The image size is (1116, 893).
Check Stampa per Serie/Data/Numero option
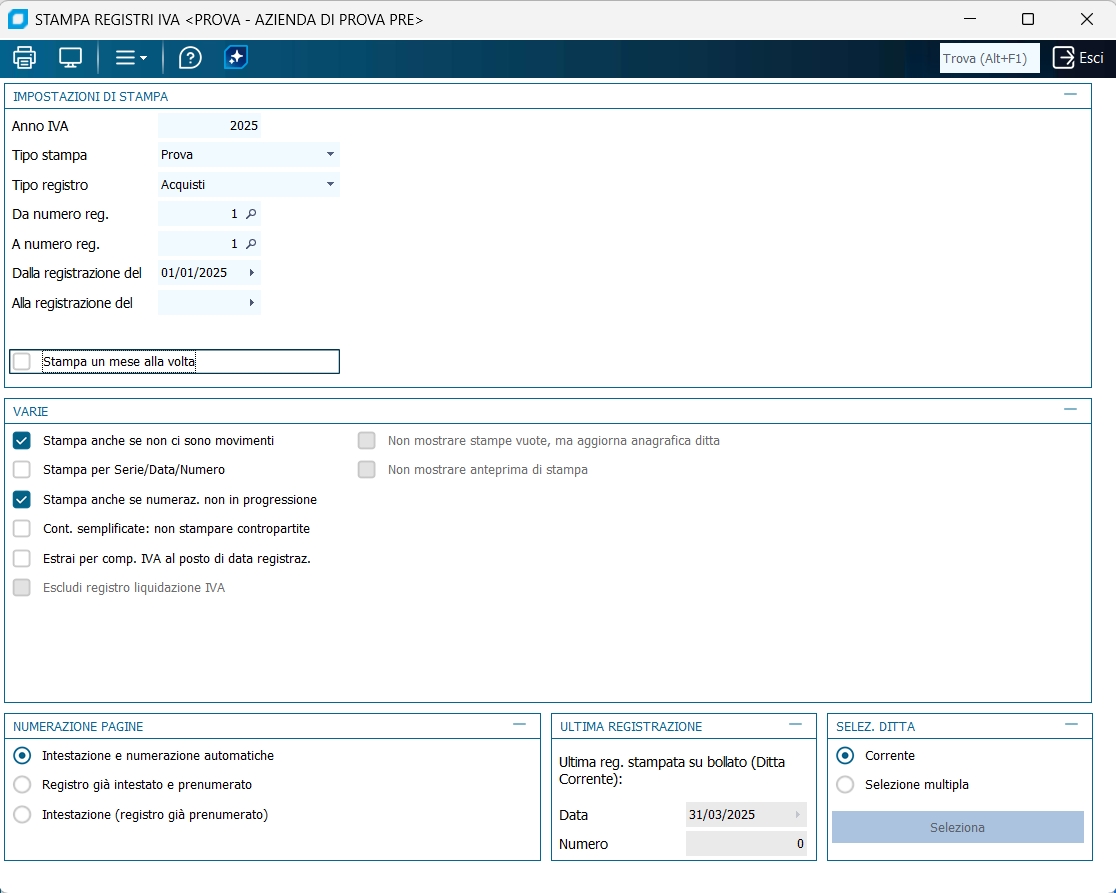tap(22, 470)
